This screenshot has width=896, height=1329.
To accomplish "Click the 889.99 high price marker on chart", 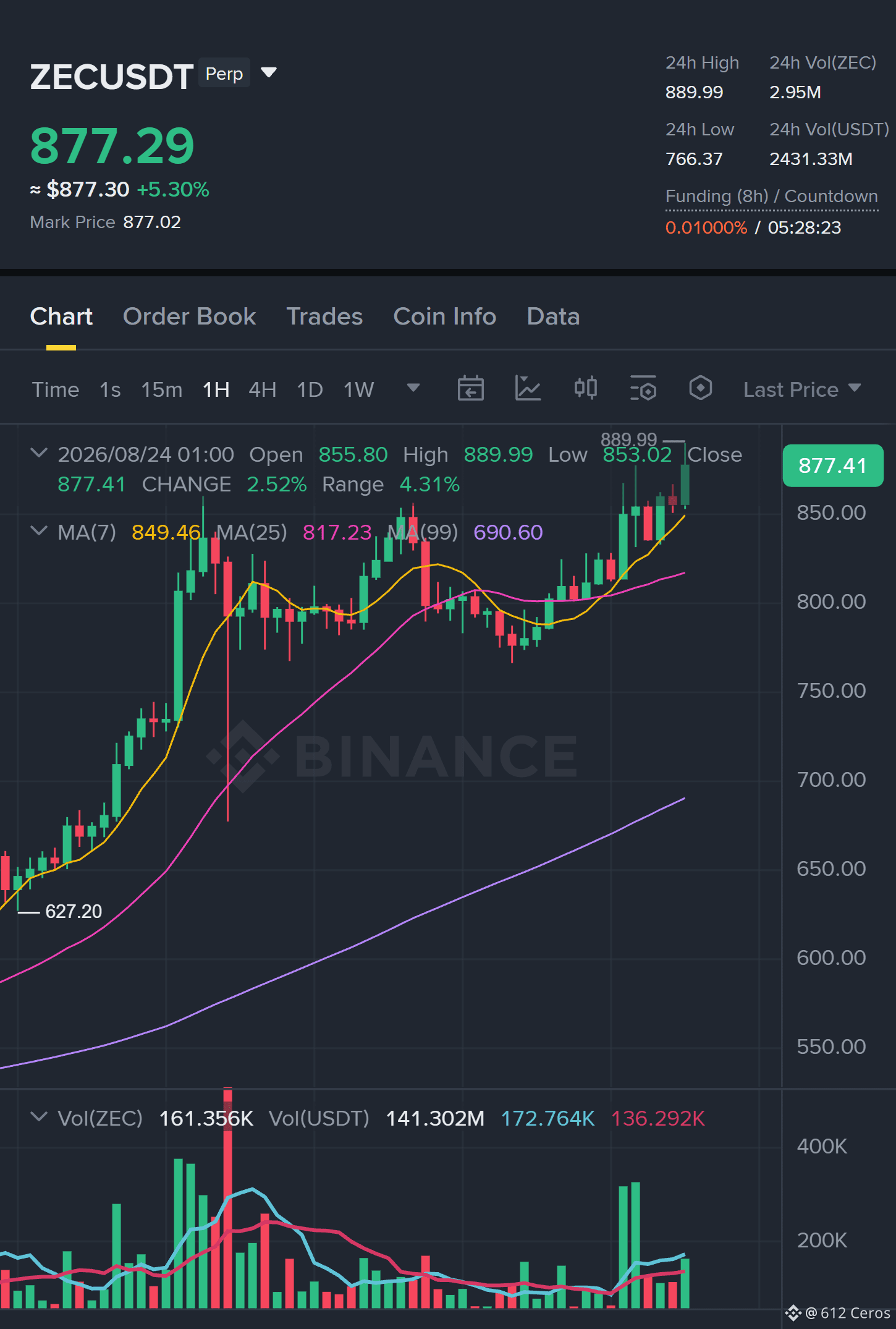I will click(x=628, y=439).
